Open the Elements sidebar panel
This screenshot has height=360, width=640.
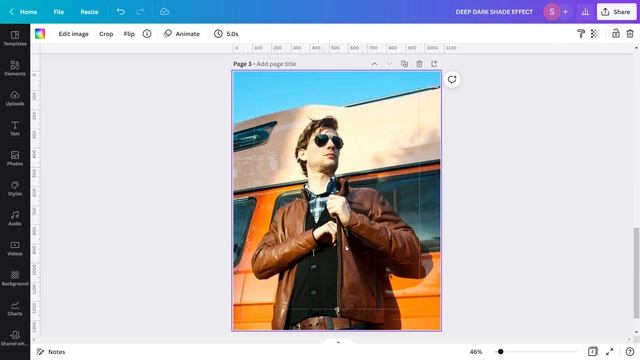tap(15, 68)
